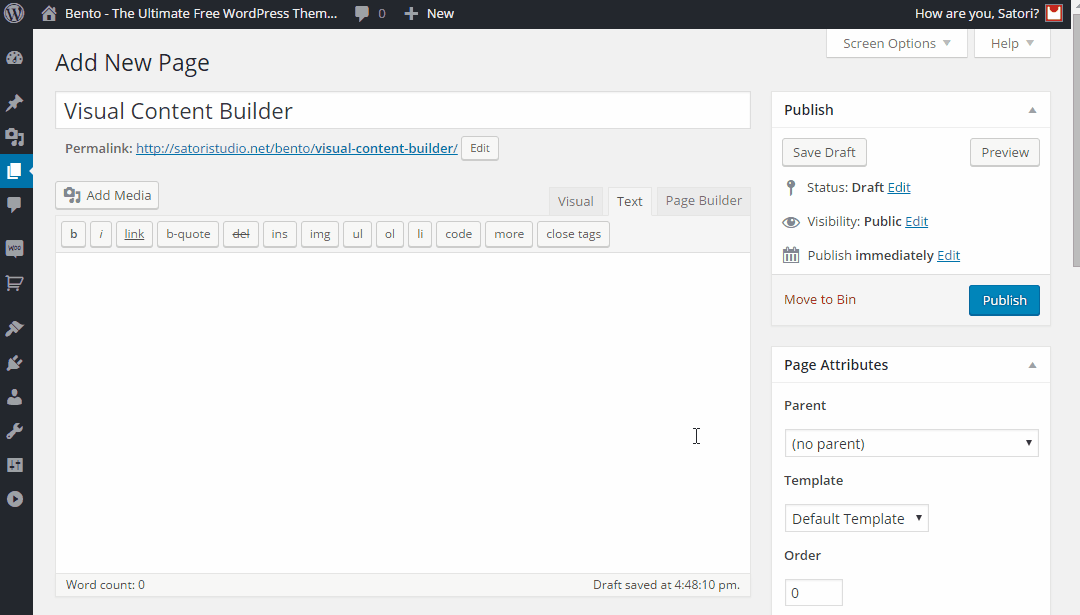The width and height of the screenshot is (1080, 615).
Task: Click the Posts pin icon
Action: (x=14, y=103)
